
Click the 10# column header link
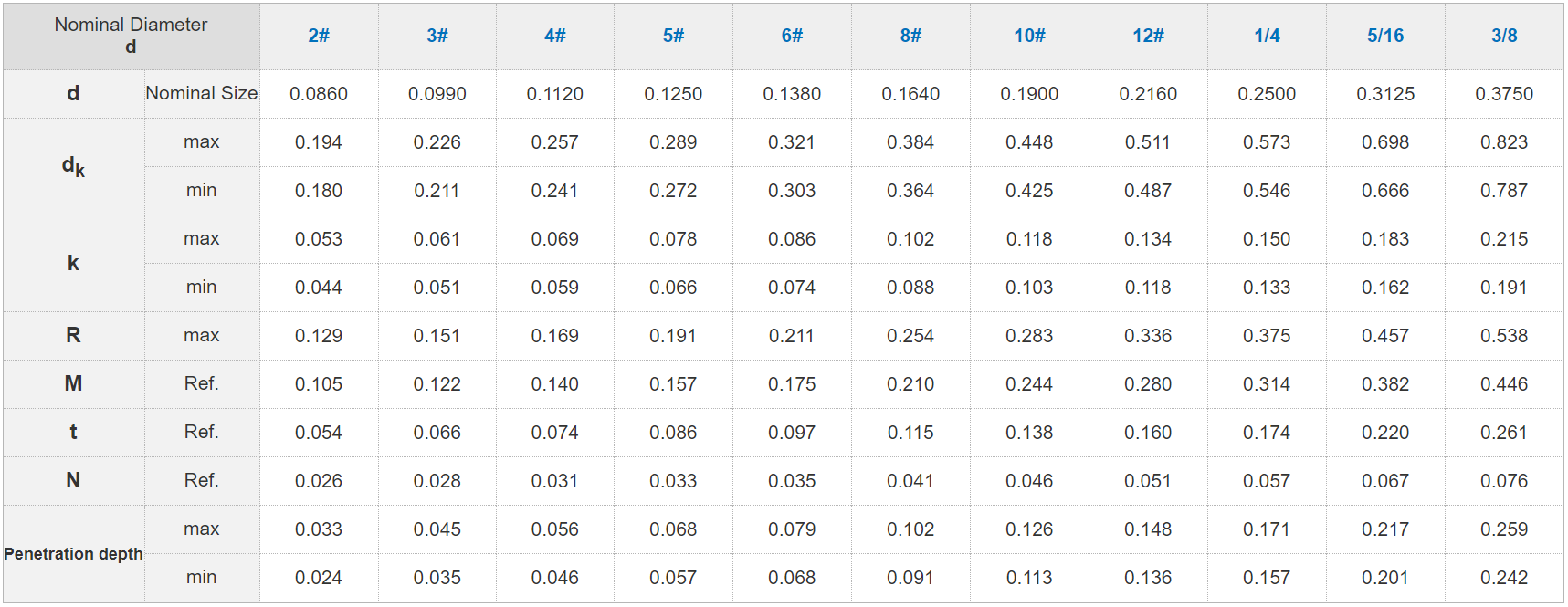click(1029, 36)
